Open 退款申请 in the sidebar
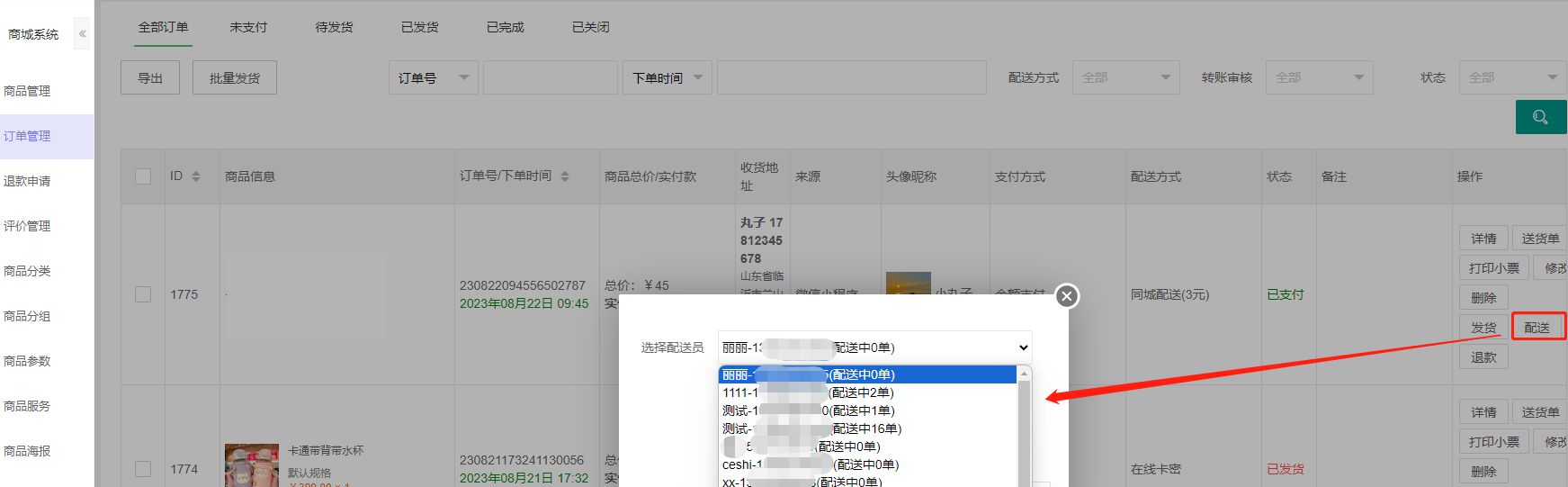Screen dimensions: 1568x487 tap(27, 181)
